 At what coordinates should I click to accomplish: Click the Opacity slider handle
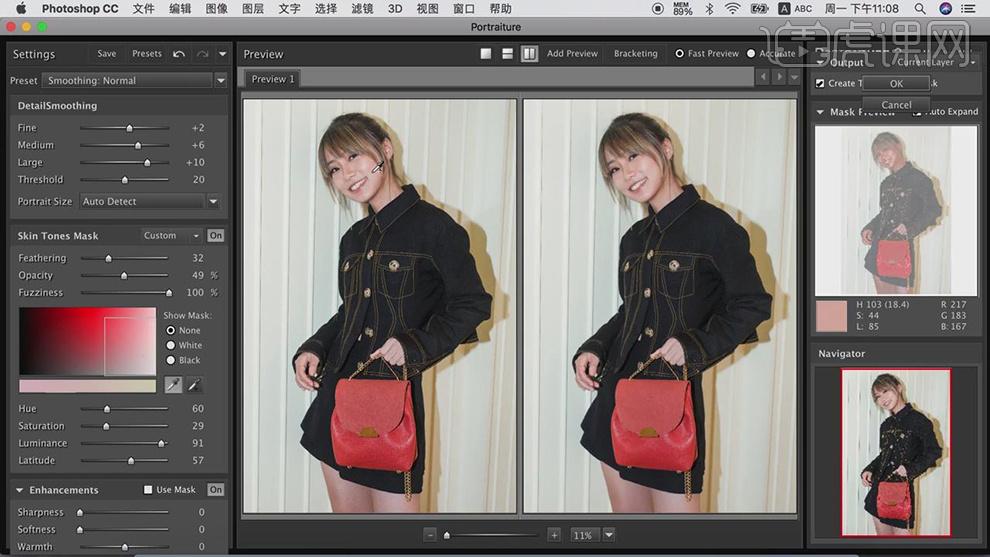124,275
